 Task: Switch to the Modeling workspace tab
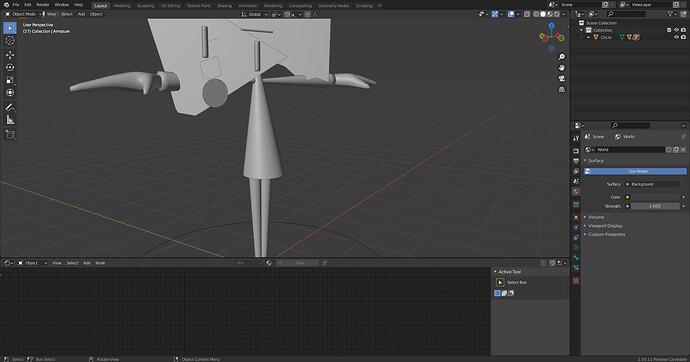(x=122, y=6)
